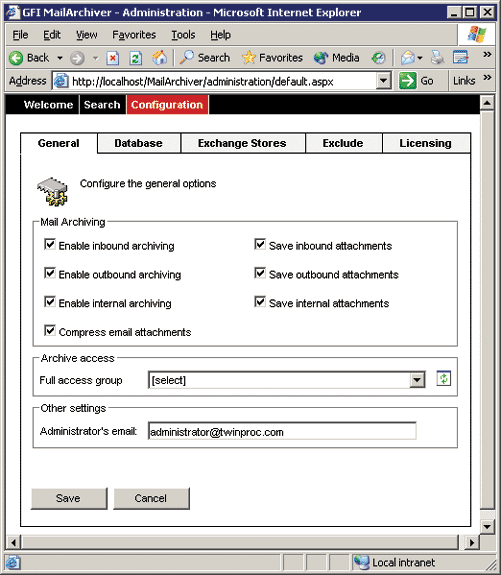
Task: Click the Back arrow icon
Action: 16,58
